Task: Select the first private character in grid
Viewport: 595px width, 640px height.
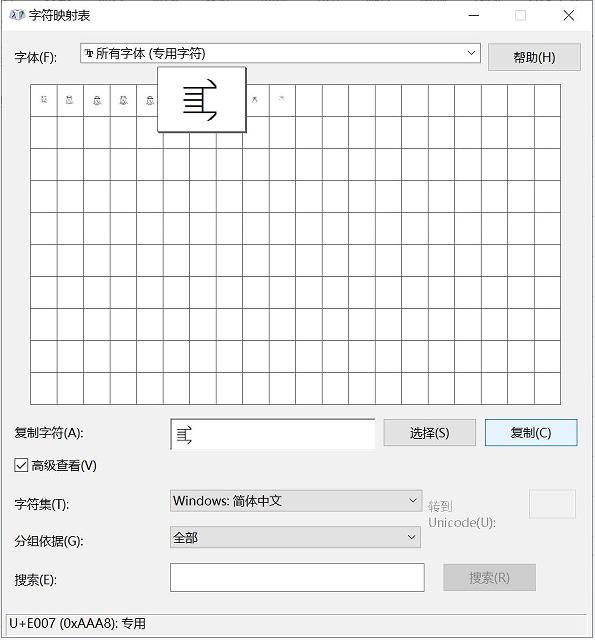Action: coord(44,100)
